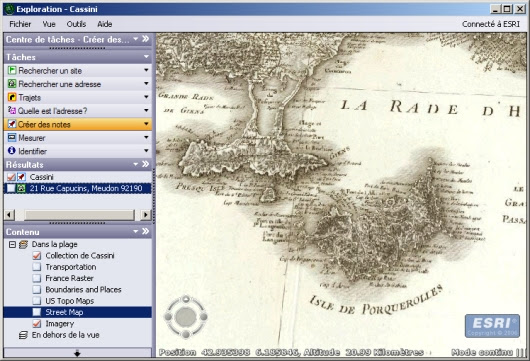Expand the Identifier dropdown arrow
Viewport: 530px width, 361px height.
[146, 151]
